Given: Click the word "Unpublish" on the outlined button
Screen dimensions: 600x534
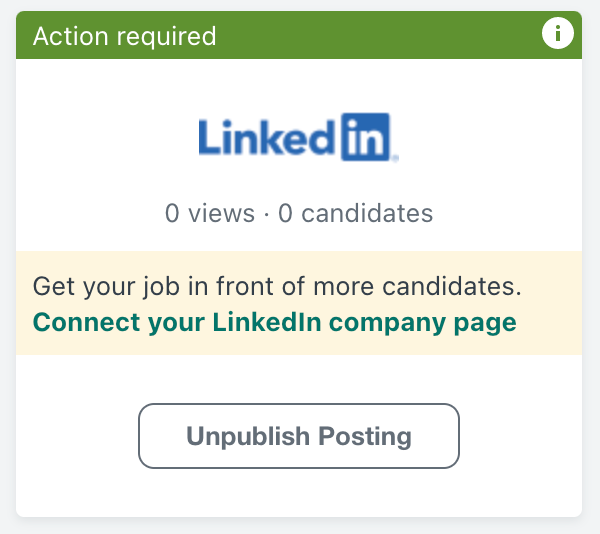Looking at the screenshot, I should [248, 436].
